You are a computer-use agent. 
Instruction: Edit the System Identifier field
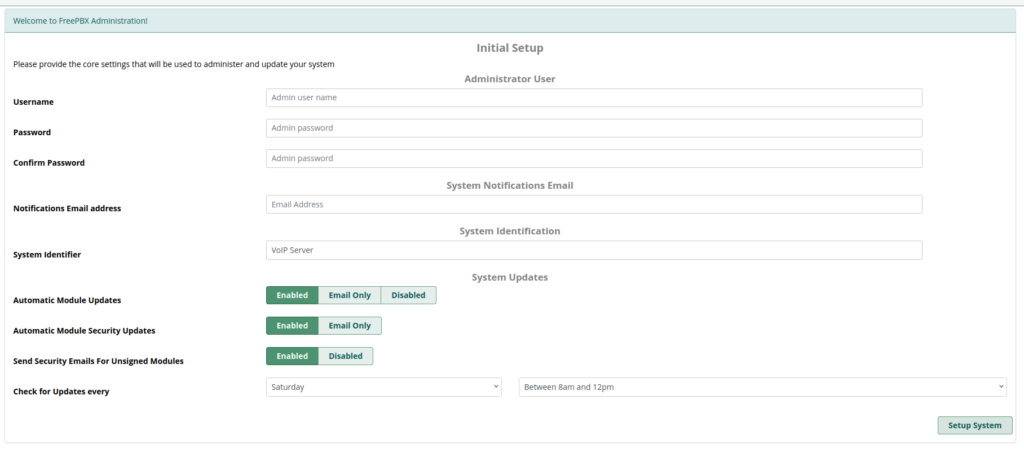pyautogui.click(x=594, y=250)
